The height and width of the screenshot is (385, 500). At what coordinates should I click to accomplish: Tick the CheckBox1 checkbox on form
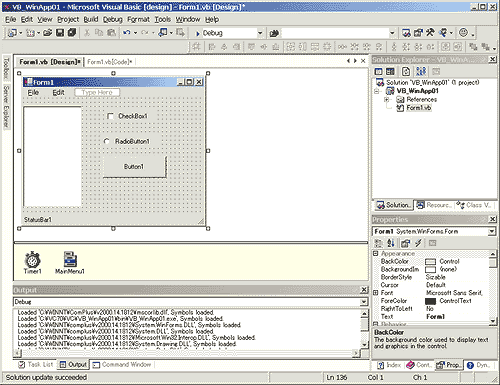coord(110,116)
